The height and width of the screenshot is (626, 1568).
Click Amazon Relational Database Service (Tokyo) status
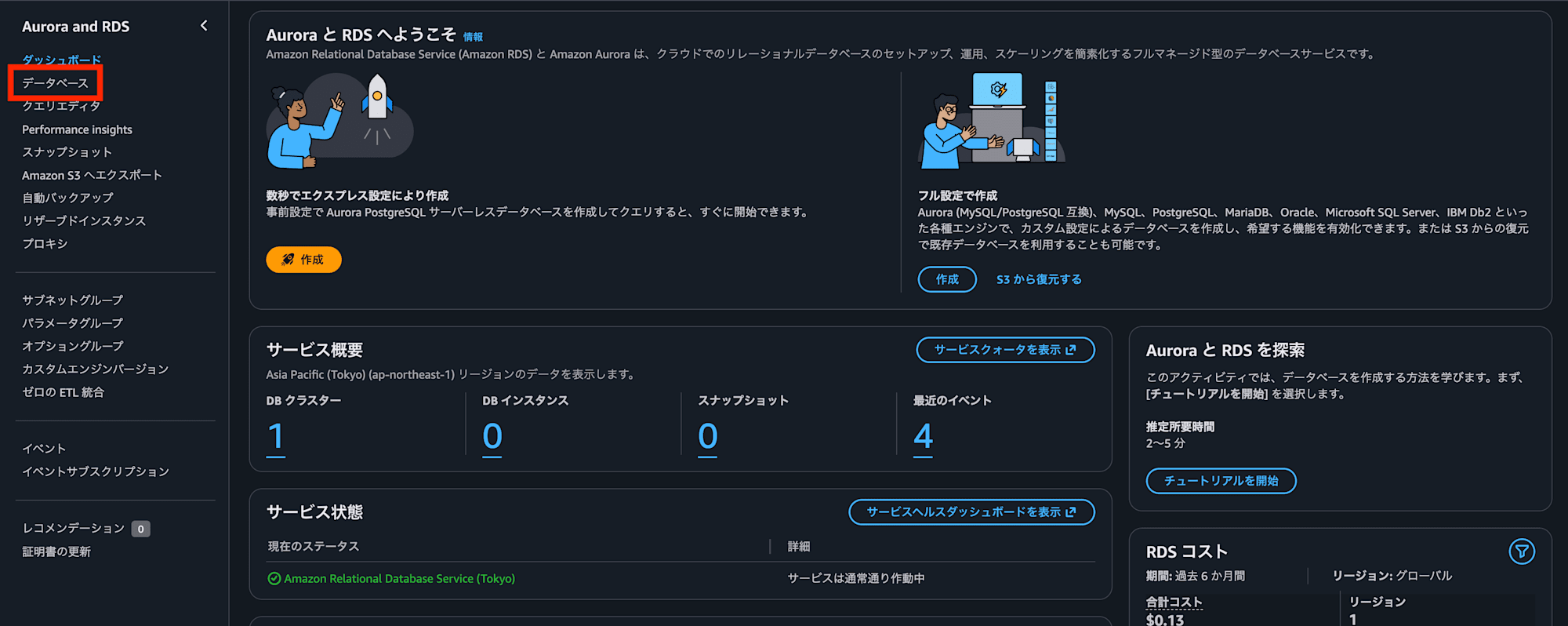(x=399, y=579)
